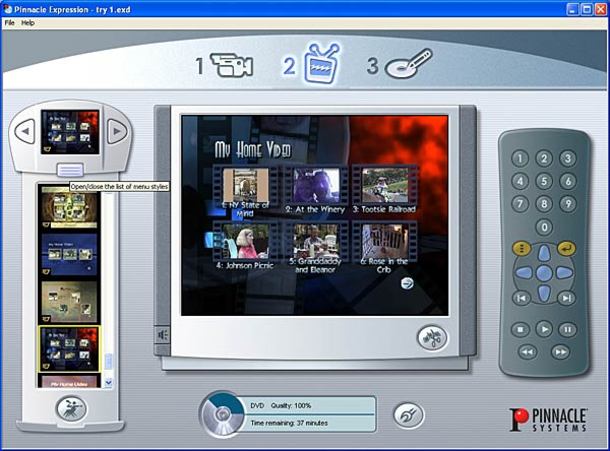This screenshot has width=610, height=451.
Task: Click remote number 1 button
Action: [520, 158]
